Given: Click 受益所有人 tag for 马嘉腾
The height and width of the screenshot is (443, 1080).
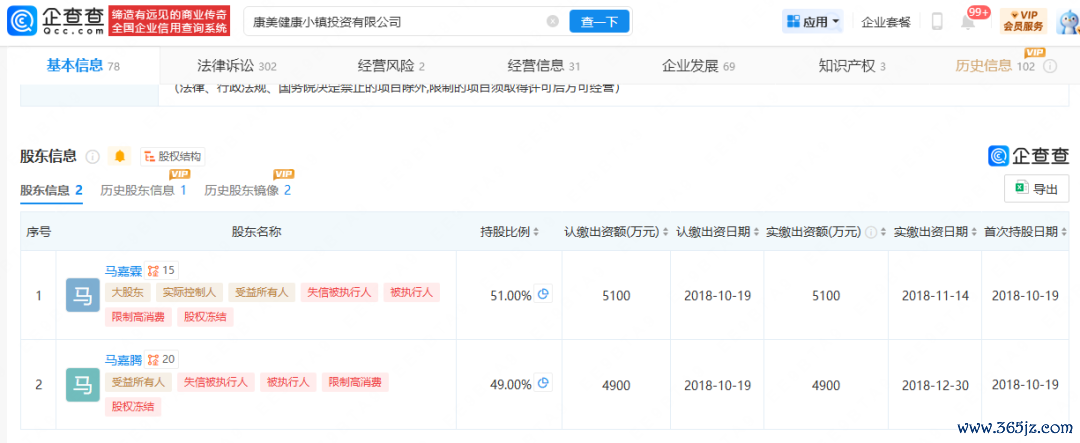Looking at the screenshot, I should point(138,381).
